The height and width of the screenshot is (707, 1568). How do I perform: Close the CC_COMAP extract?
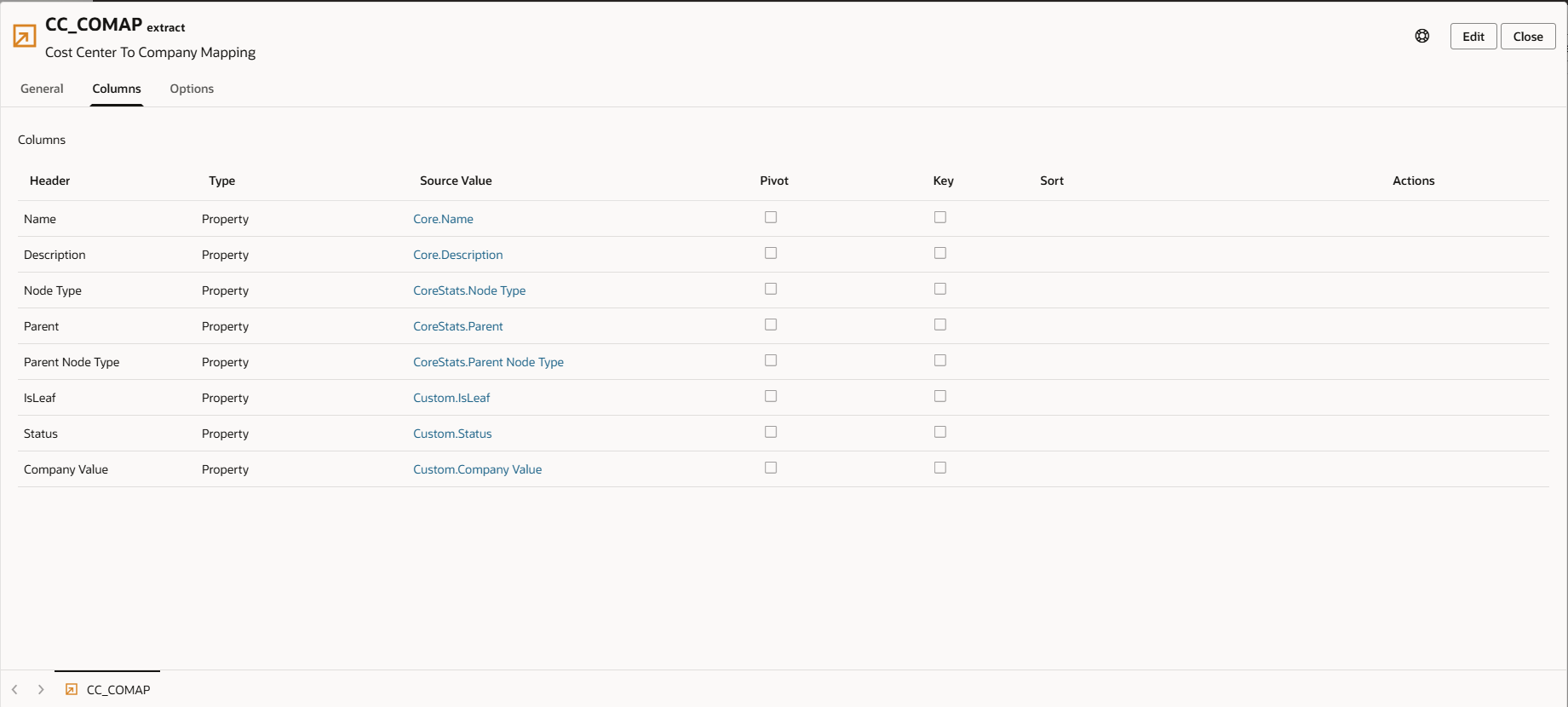(1528, 37)
